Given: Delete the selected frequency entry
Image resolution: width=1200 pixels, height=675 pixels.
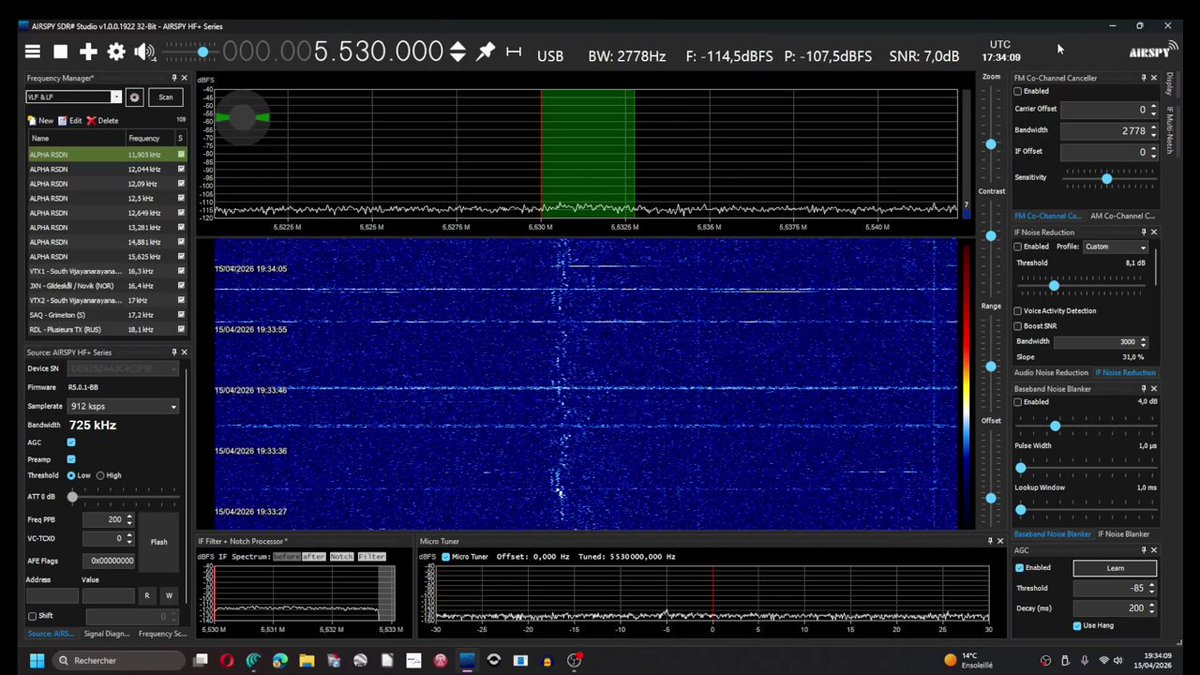Looking at the screenshot, I should coord(102,120).
